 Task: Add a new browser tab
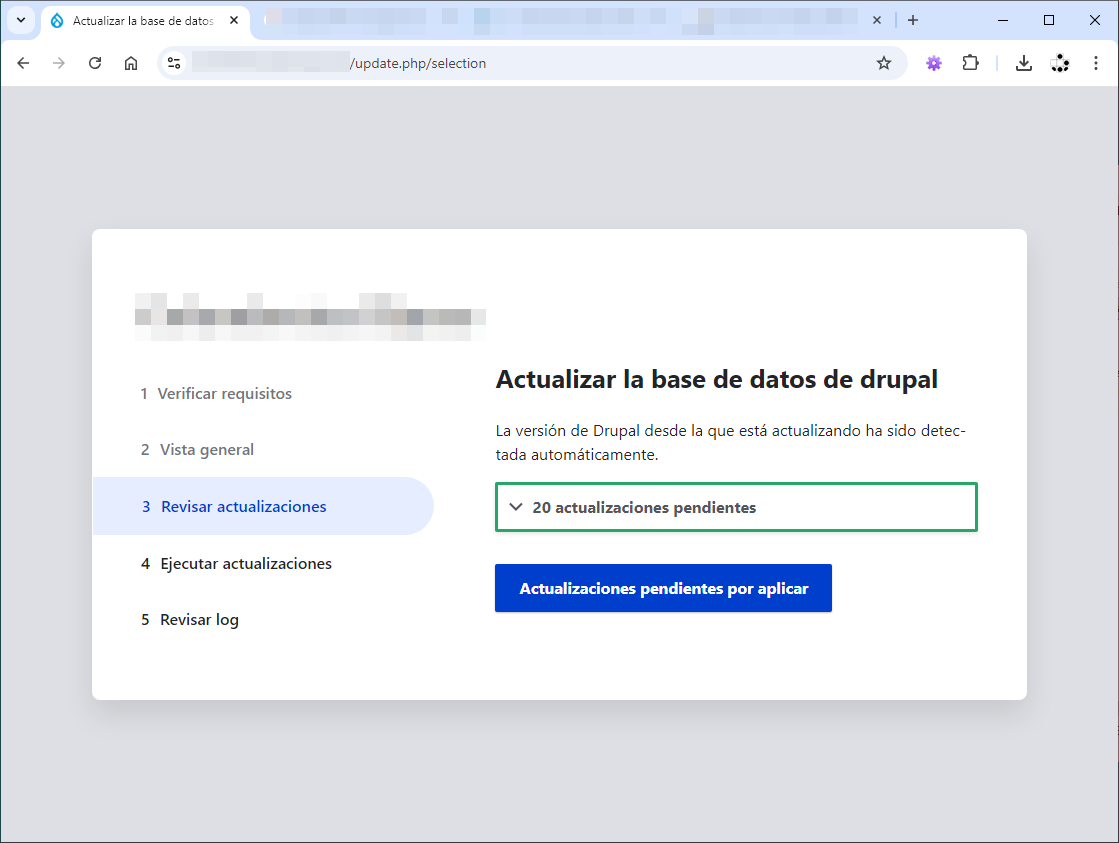[913, 20]
